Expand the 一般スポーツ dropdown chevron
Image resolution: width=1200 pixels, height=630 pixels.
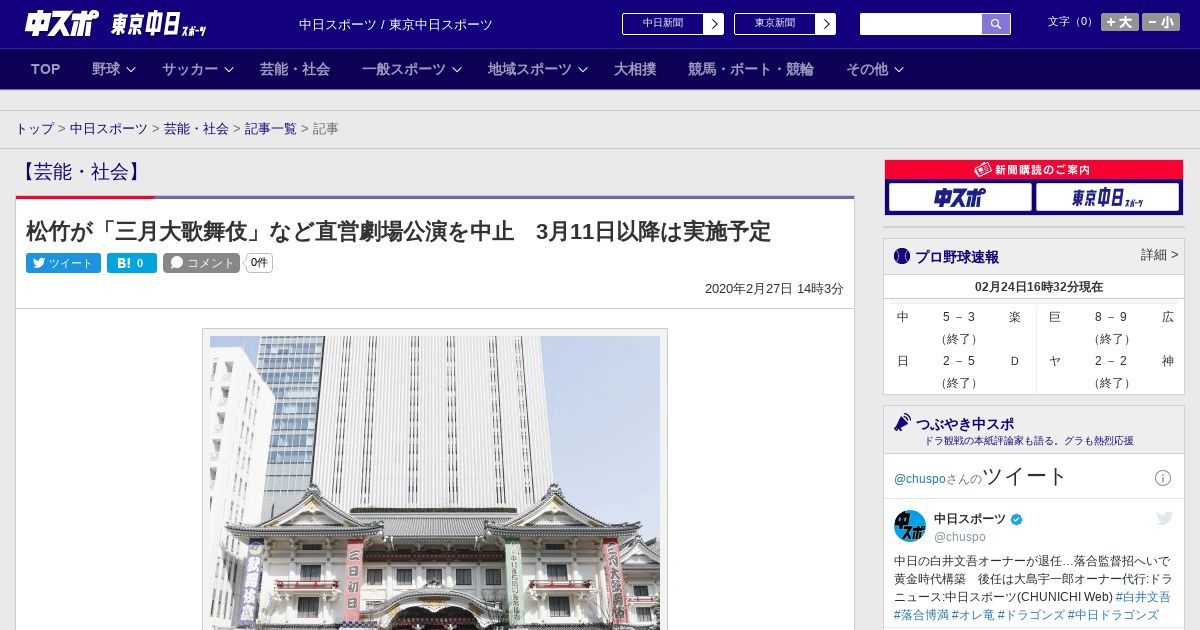pyautogui.click(x=457, y=70)
